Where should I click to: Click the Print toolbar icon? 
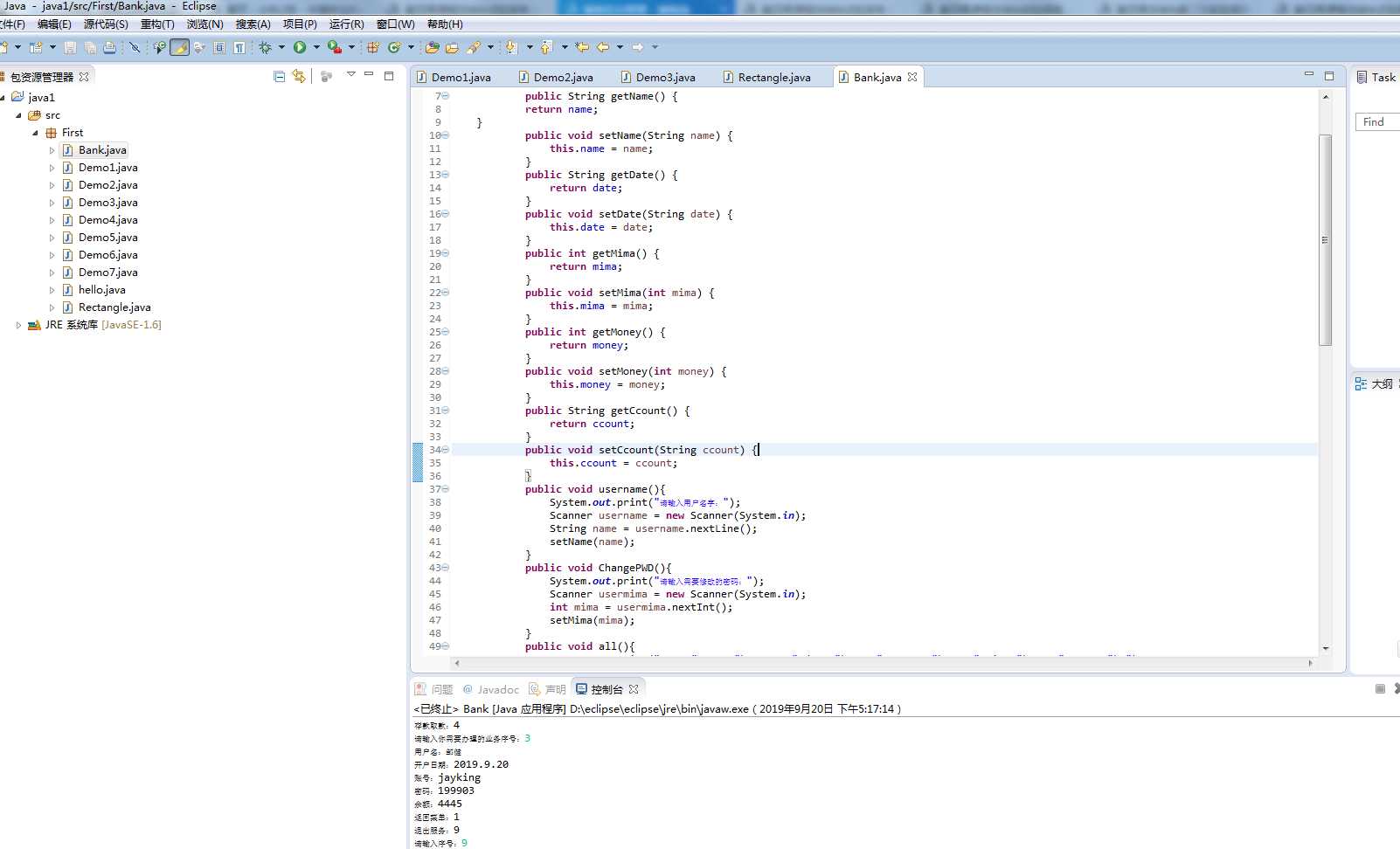click(x=109, y=47)
